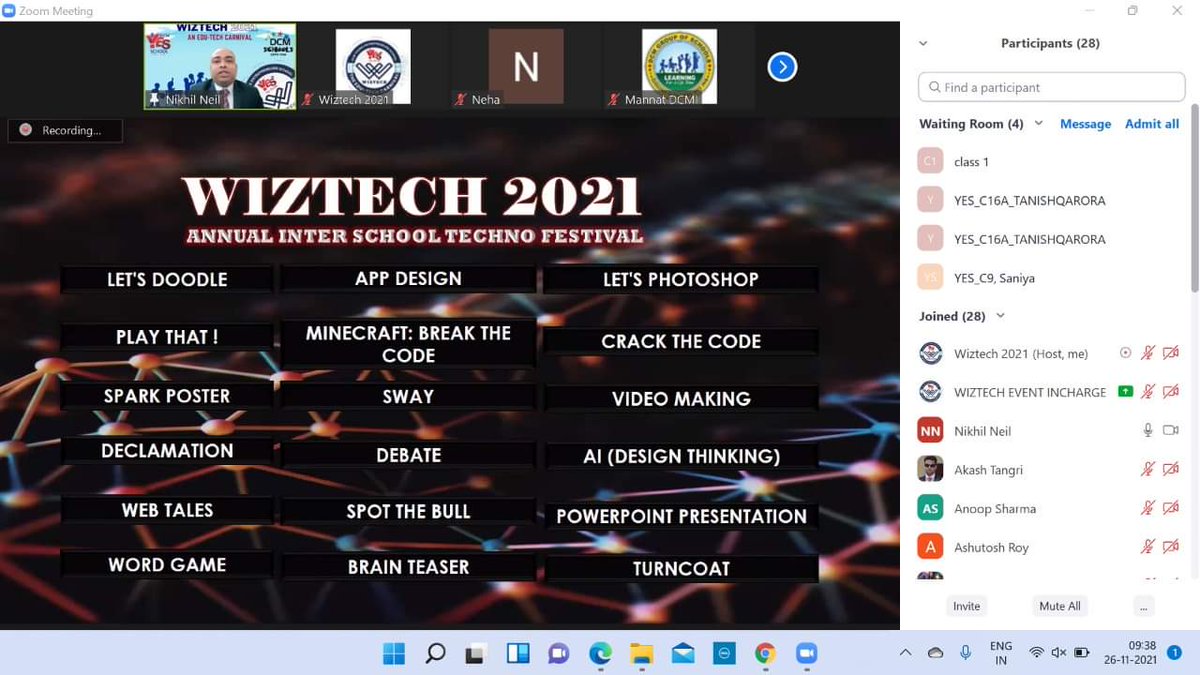The image size is (1200, 675).
Task: Show hidden system tray icons
Action: point(905,653)
